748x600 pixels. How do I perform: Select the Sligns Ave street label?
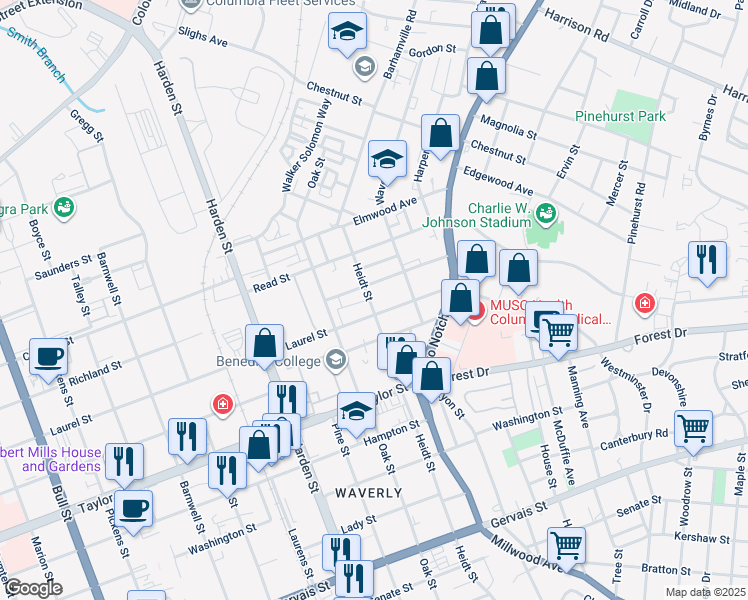pyautogui.click(x=203, y=37)
